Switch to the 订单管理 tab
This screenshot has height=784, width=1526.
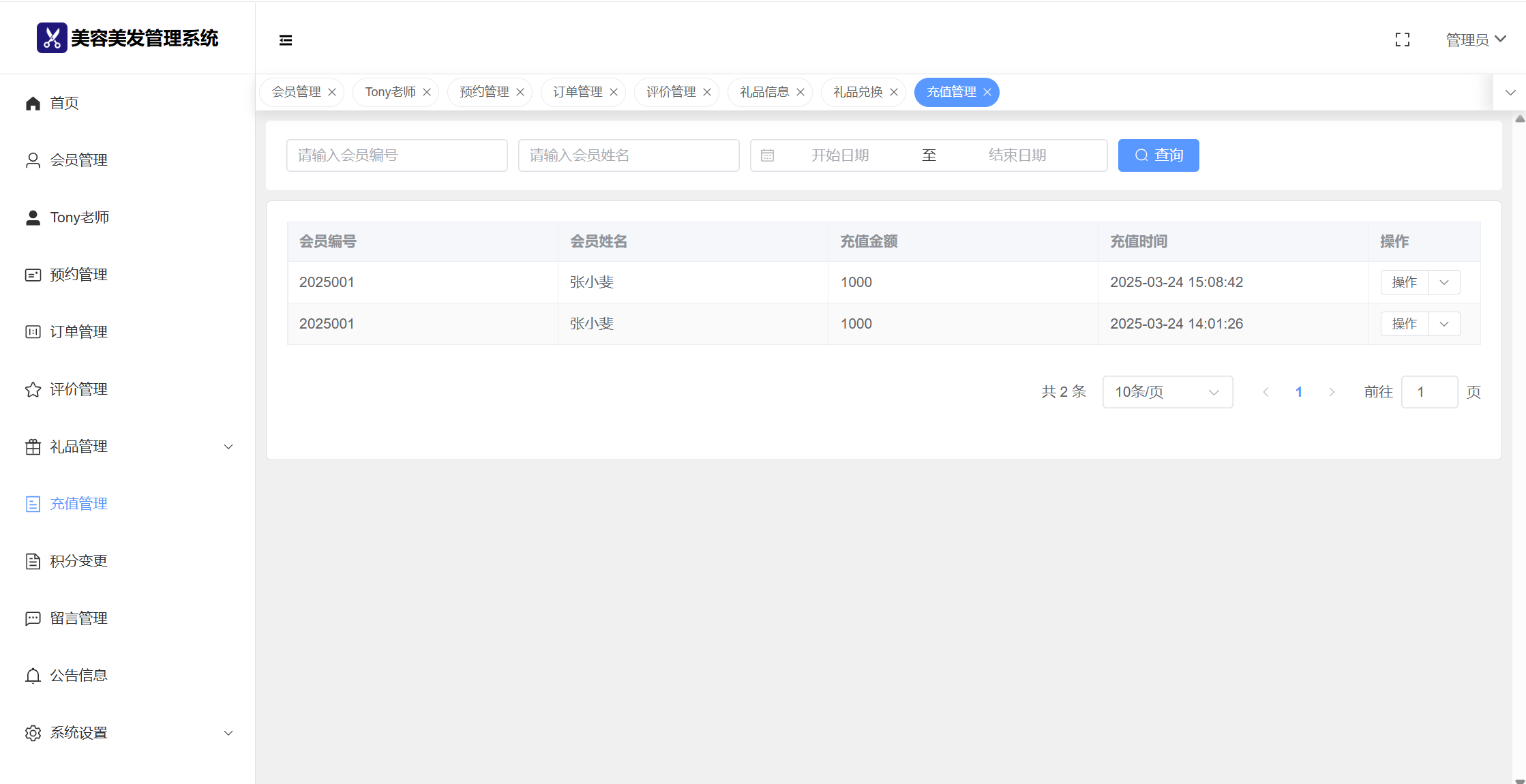pos(577,92)
